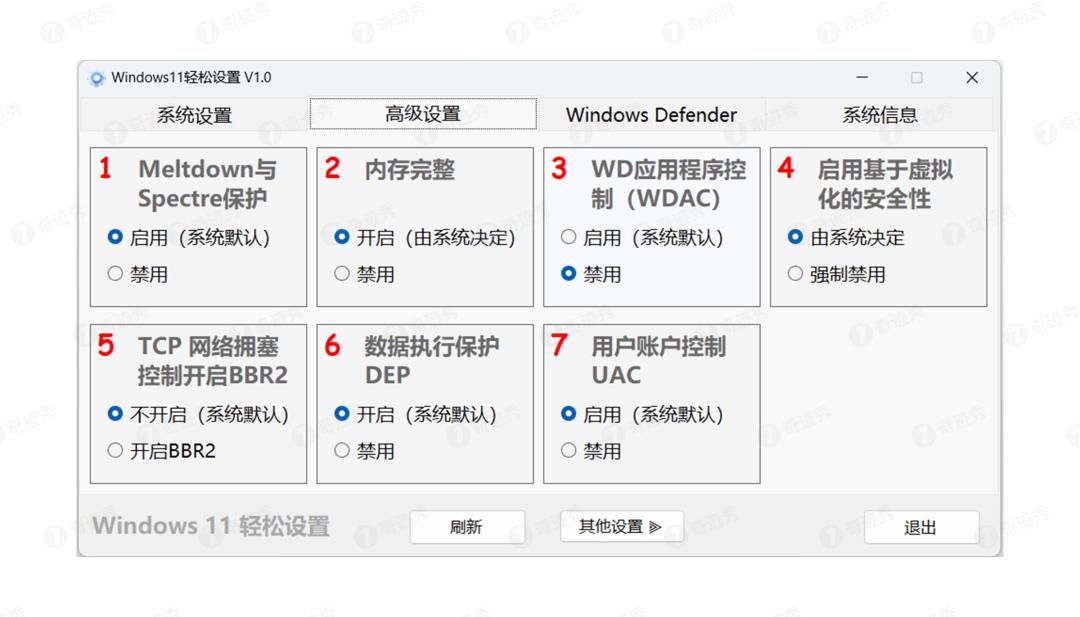Disable 用户账户控制 UAC via 禁用 radio

[569, 451]
